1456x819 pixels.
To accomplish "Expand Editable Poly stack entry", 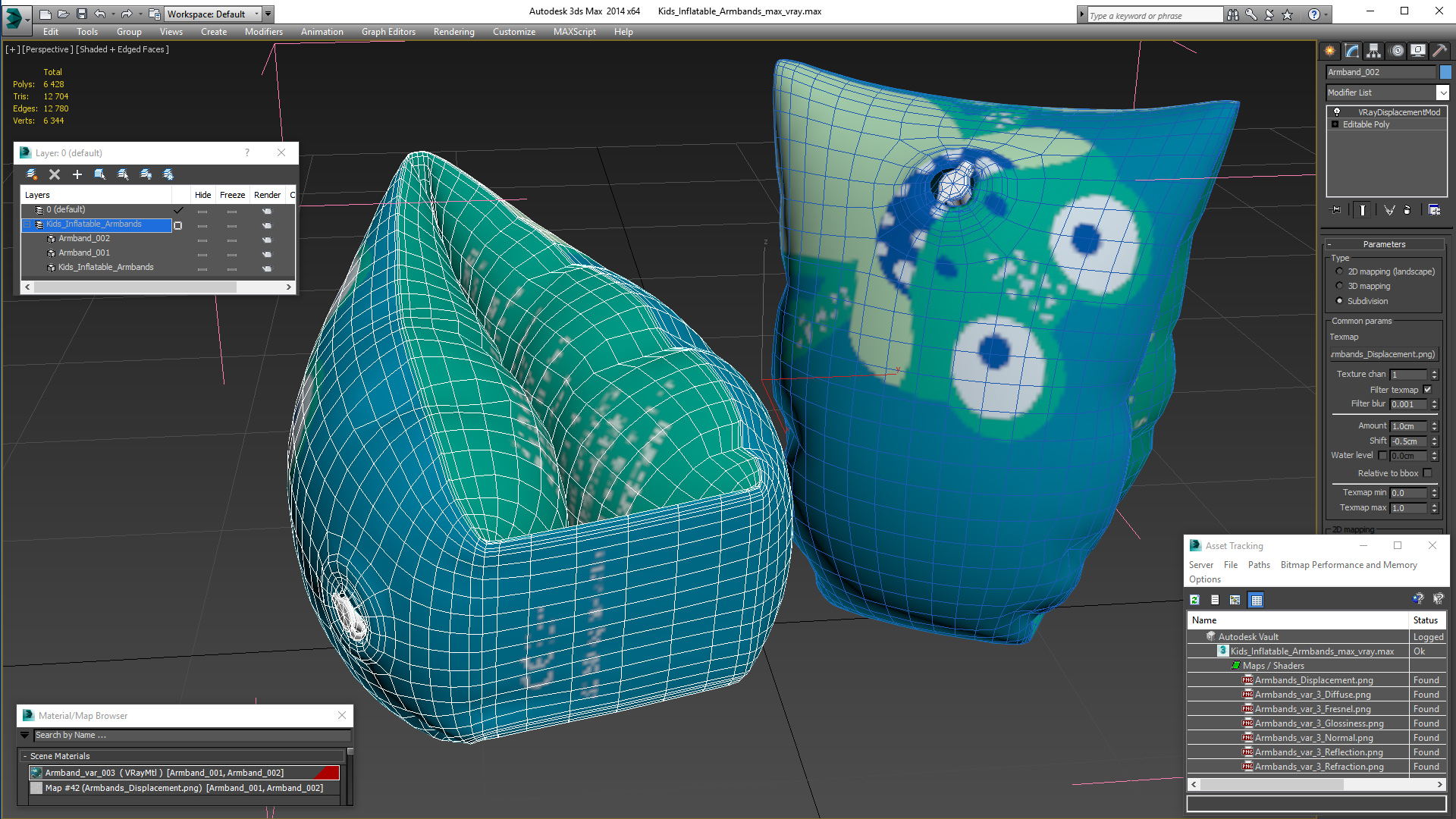I will 1335,124.
